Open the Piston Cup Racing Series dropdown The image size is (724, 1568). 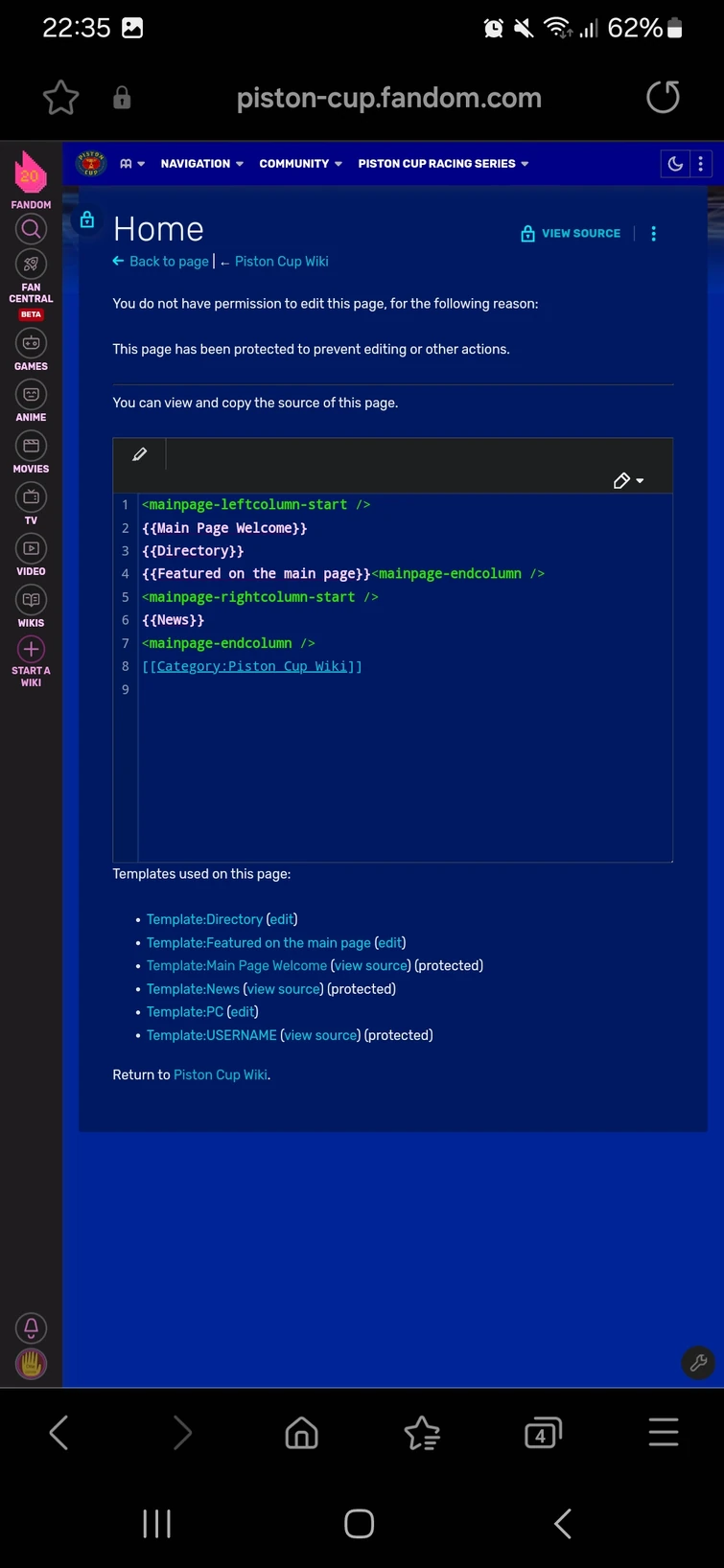443,164
